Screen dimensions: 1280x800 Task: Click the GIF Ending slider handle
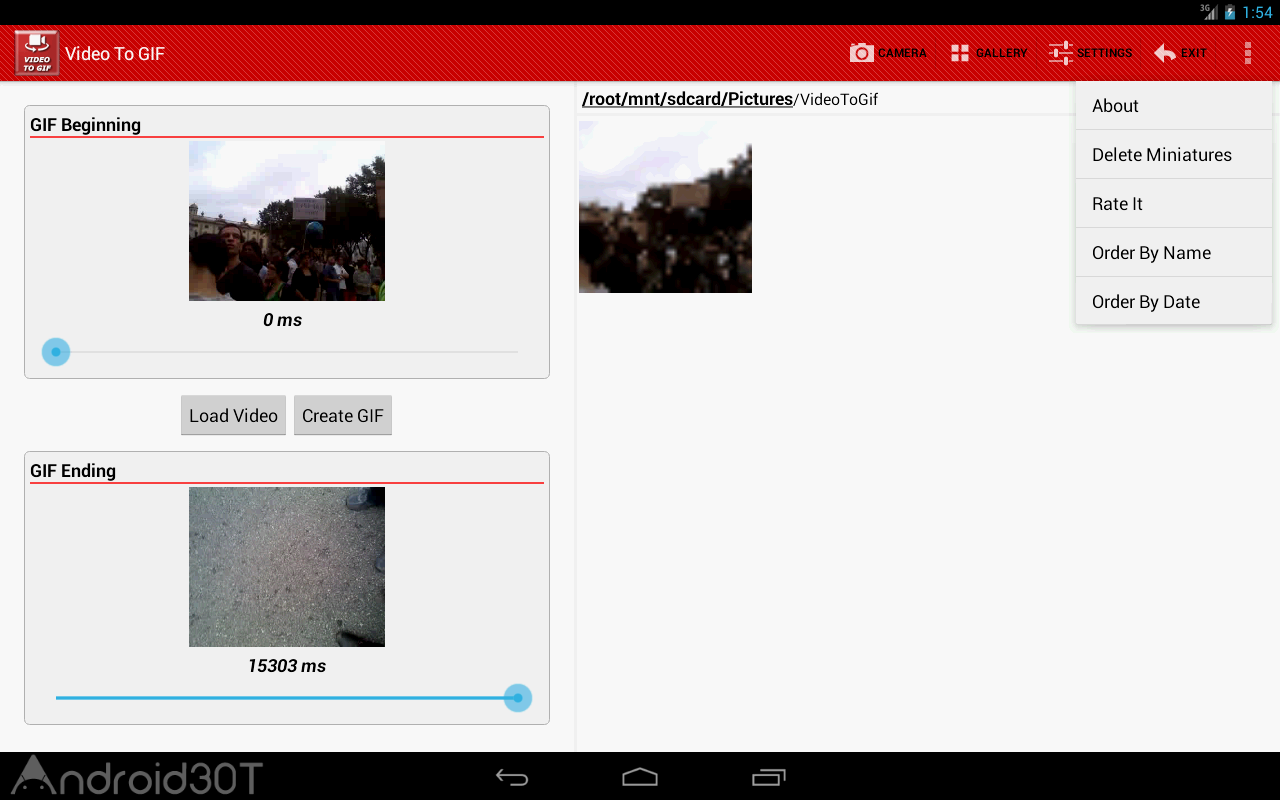[518, 698]
